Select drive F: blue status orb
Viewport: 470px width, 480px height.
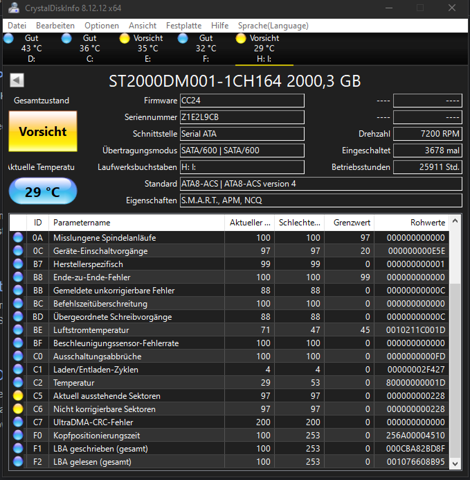click(183, 38)
